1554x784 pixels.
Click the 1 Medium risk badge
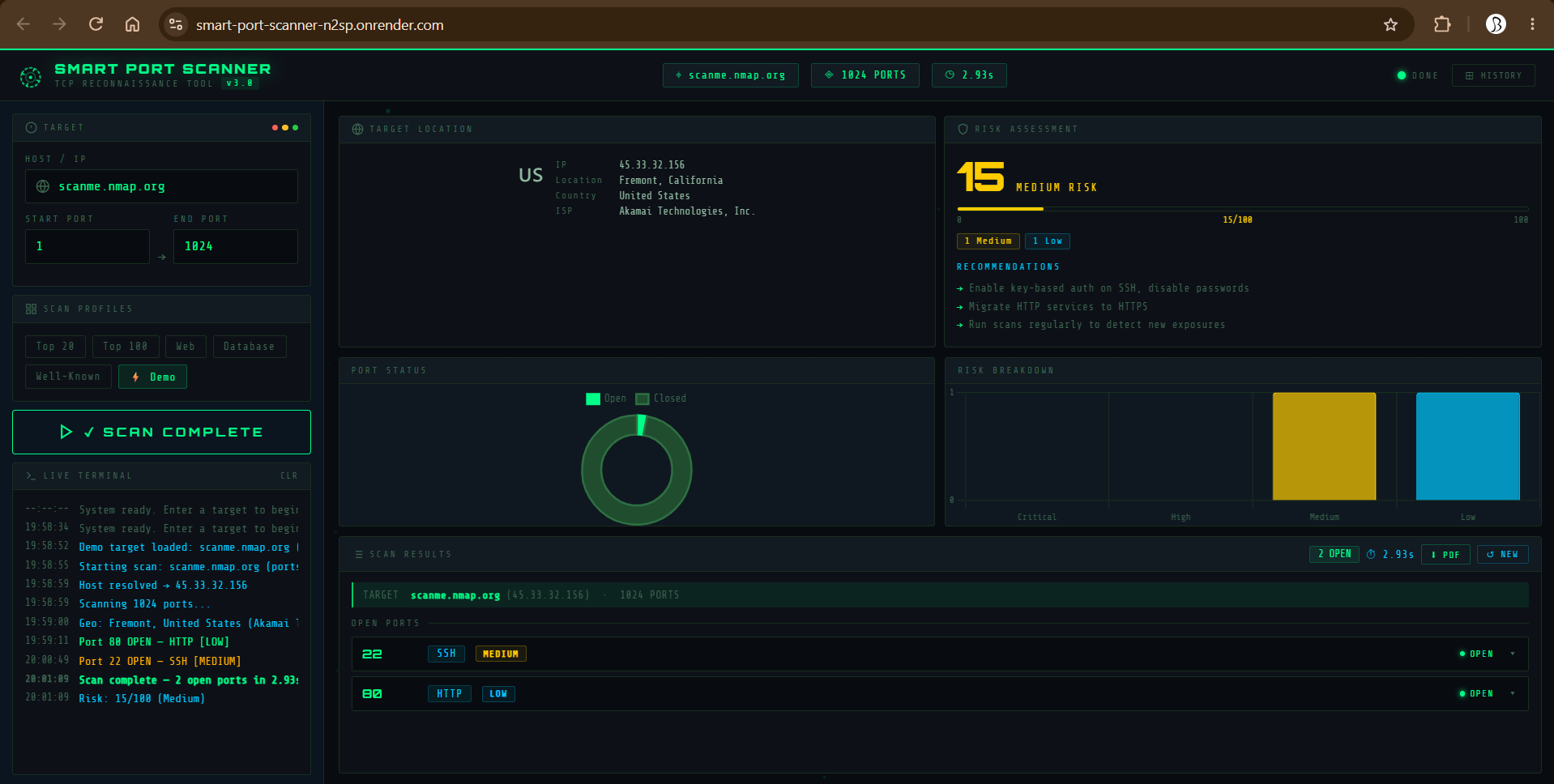988,241
